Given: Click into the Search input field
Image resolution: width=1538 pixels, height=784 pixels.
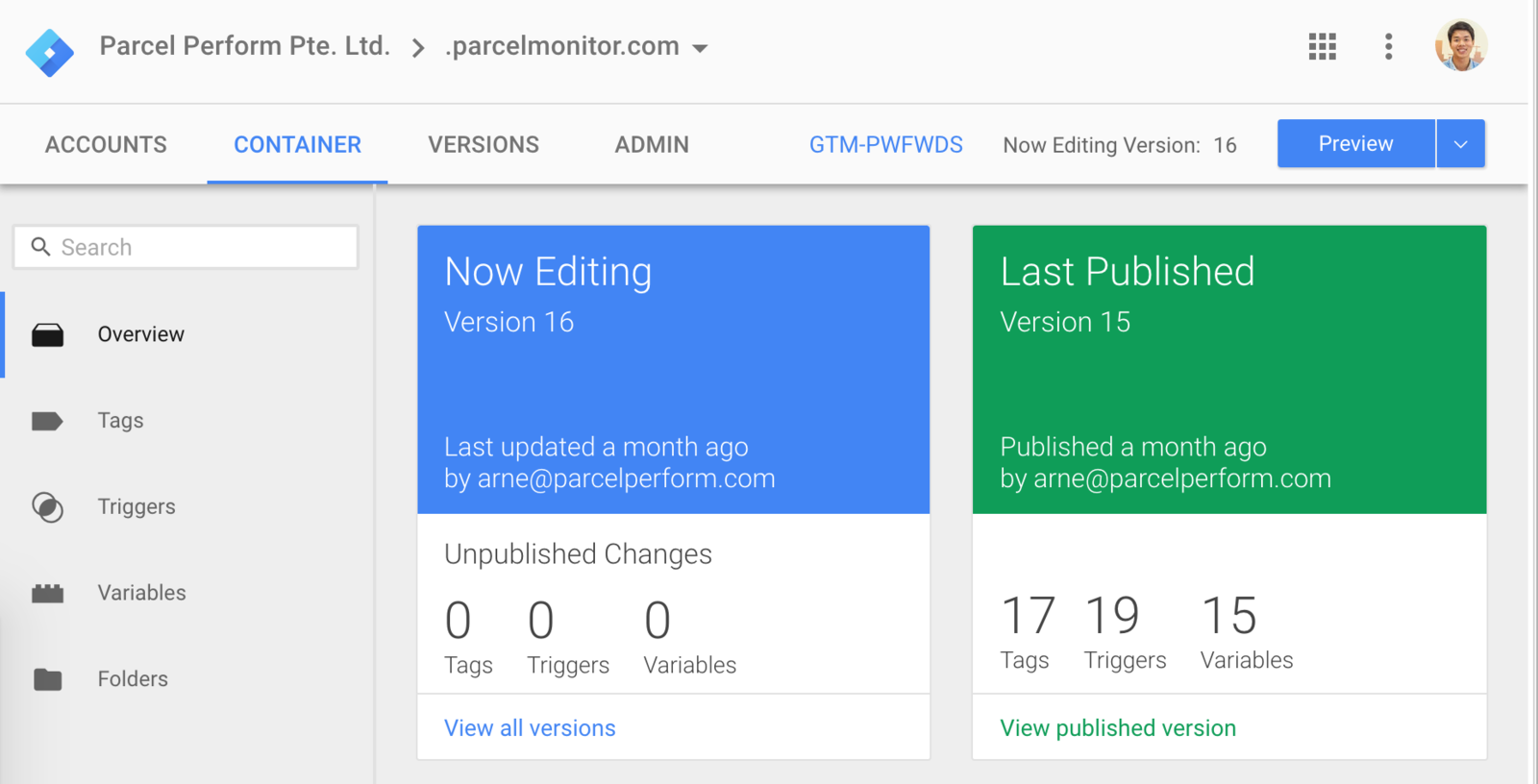Looking at the screenshot, I should (186, 247).
